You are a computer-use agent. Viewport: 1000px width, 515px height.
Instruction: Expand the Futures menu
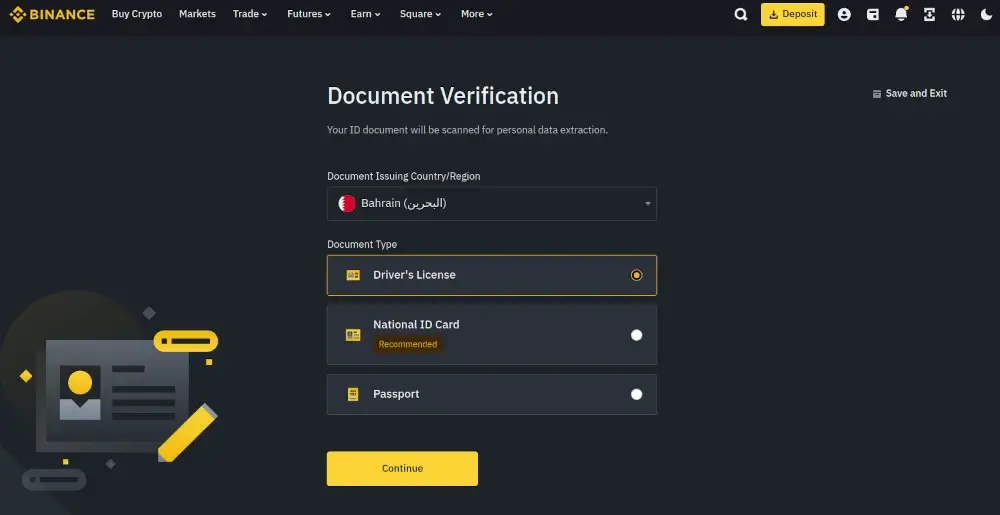click(x=308, y=14)
